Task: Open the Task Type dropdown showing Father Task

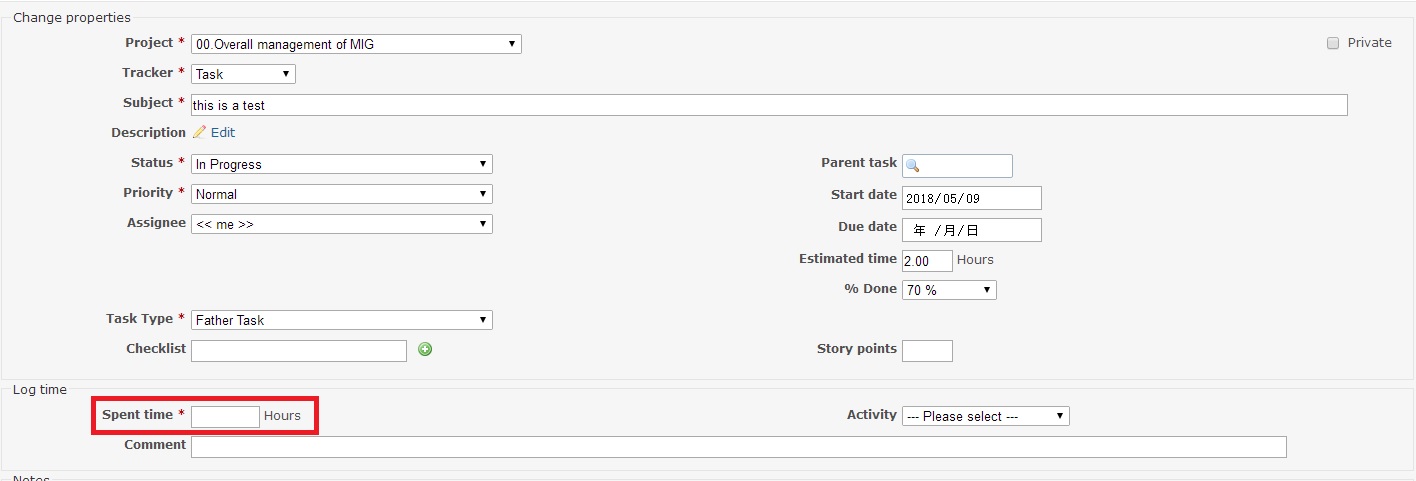Action: pyautogui.click(x=342, y=320)
